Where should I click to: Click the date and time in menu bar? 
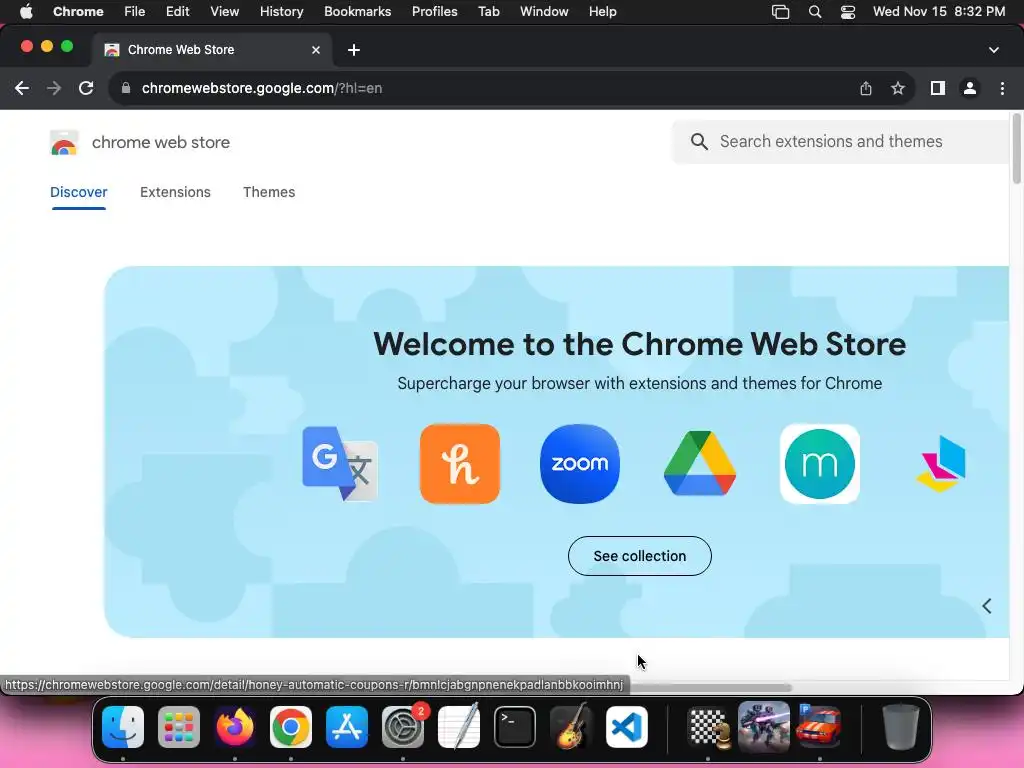pos(939,12)
